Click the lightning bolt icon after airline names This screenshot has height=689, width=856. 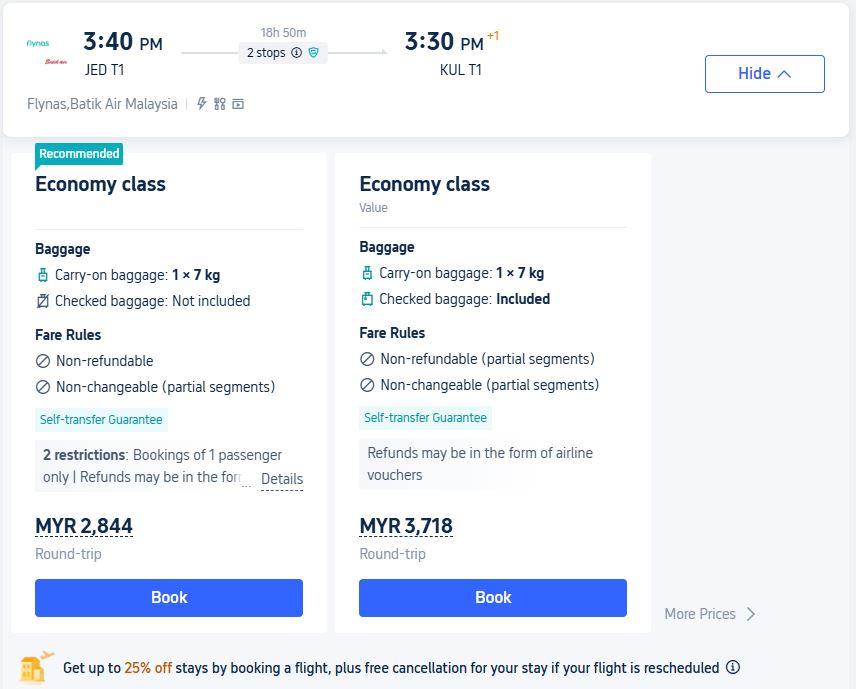click(x=201, y=104)
